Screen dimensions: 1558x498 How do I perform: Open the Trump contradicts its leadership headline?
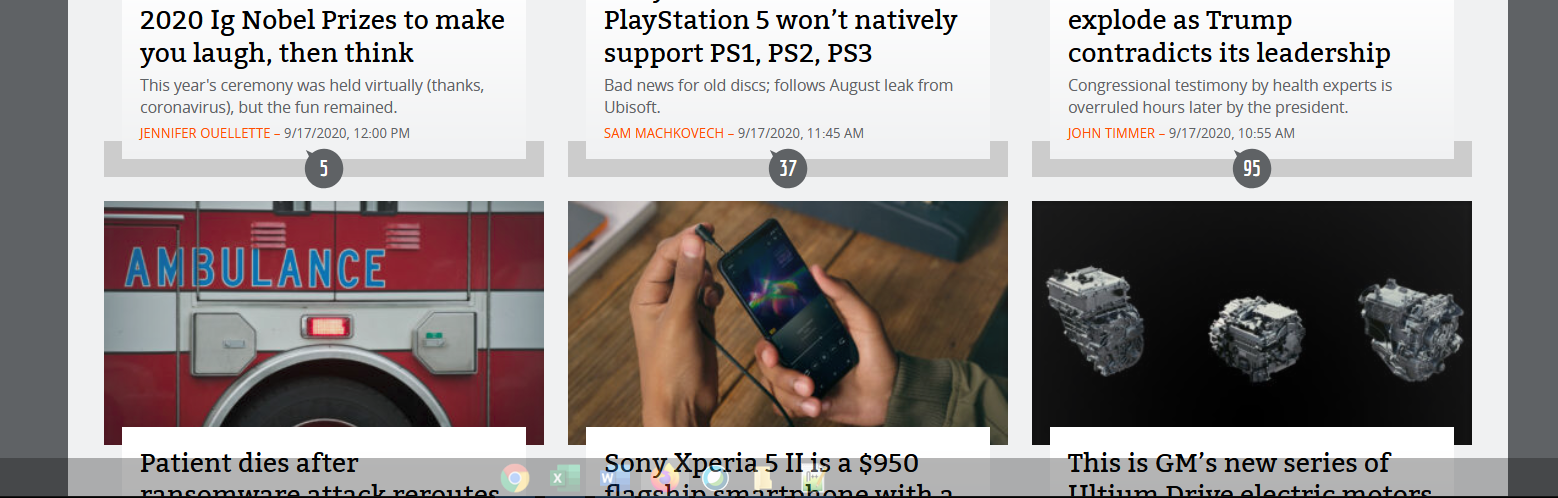1229,36
